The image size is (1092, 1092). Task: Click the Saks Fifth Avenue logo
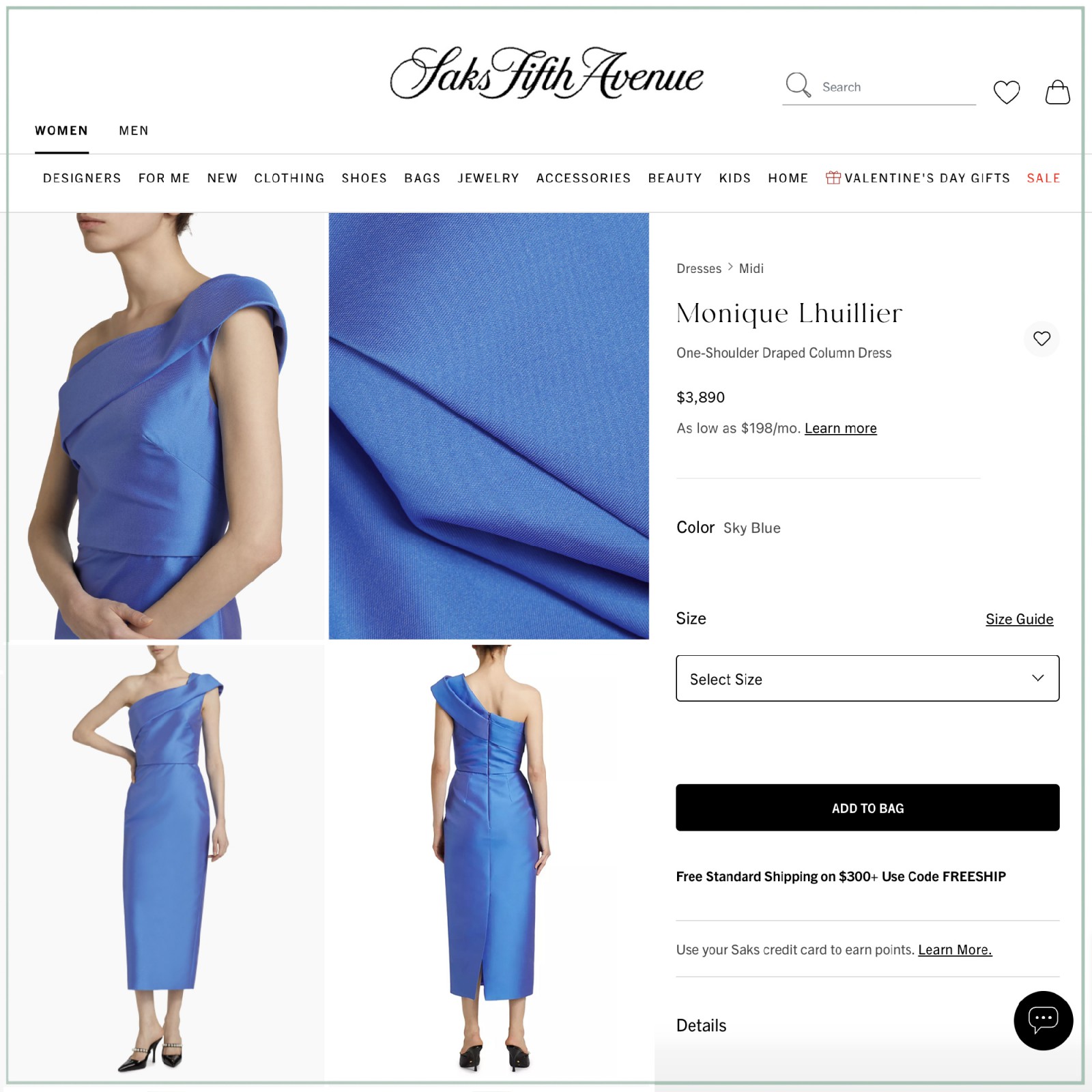tap(546, 73)
